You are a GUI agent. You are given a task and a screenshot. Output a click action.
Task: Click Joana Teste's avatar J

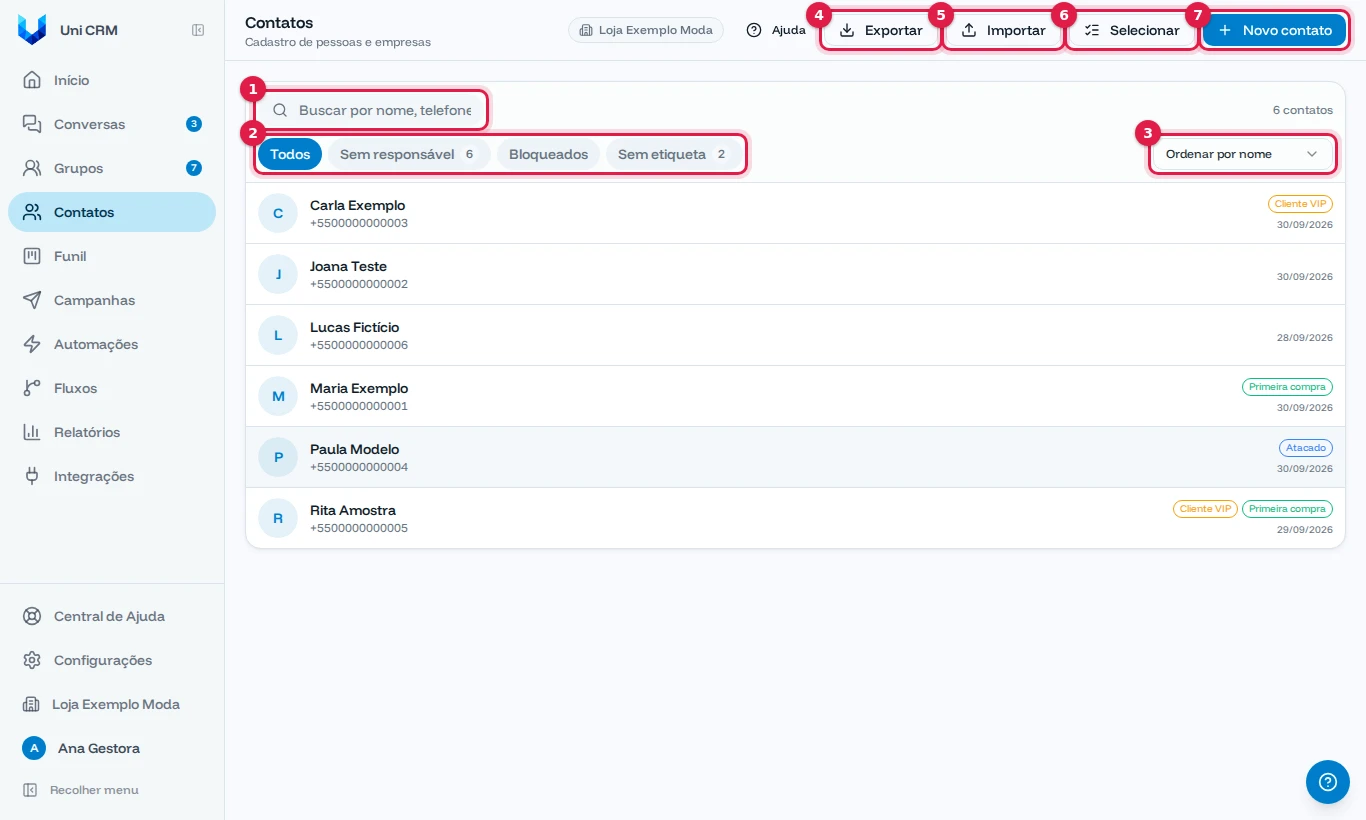pos(278,274)
